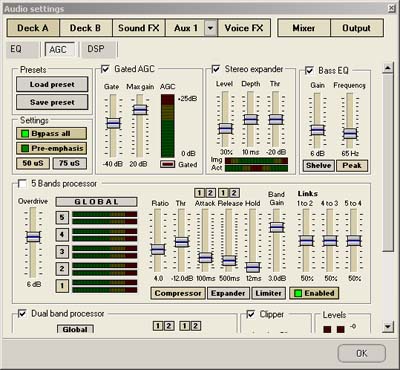Click the Hold slider handle
Viewport: 400px width, 370px height.
[x=253, y=267]
